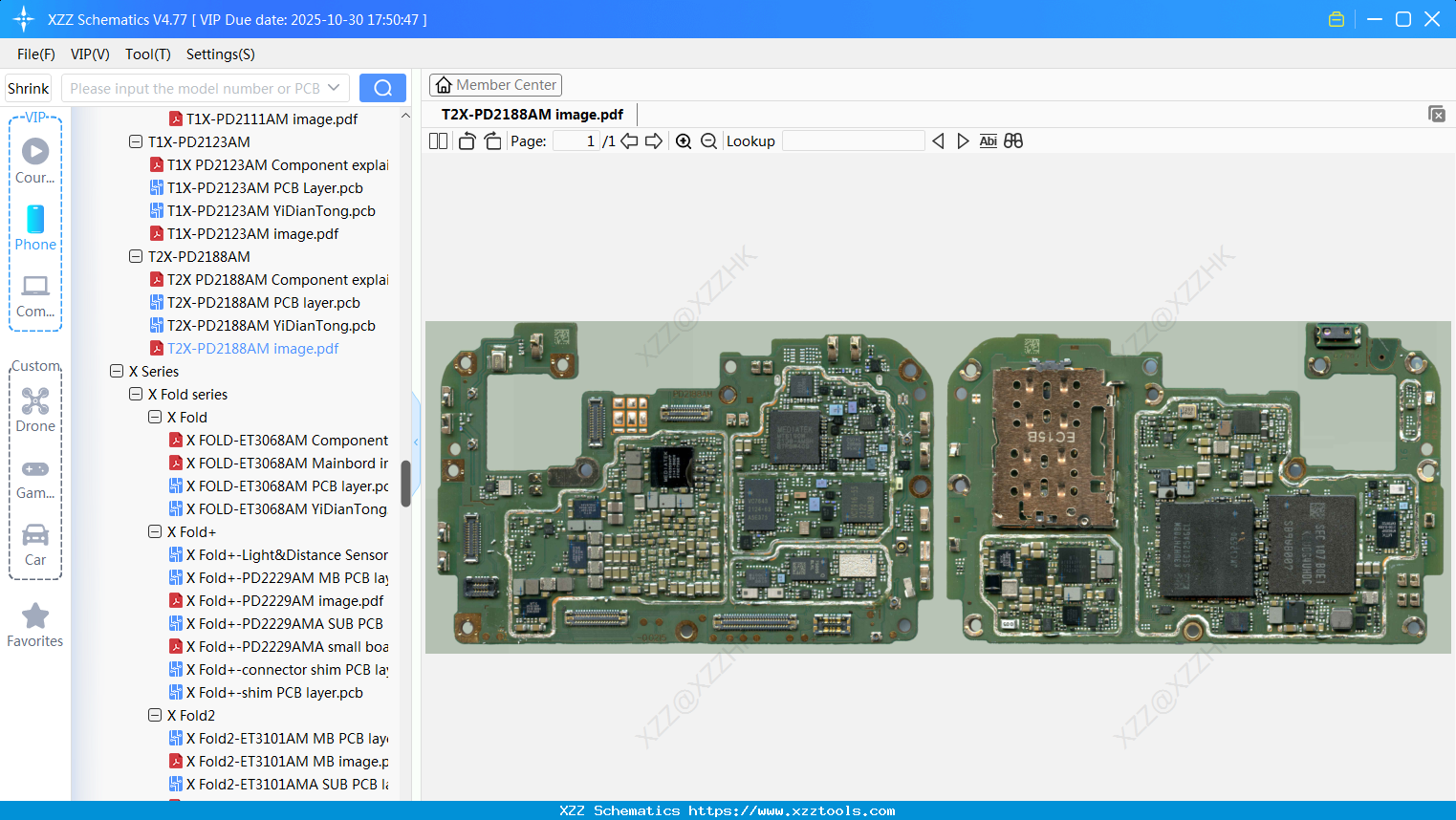Select the T2X-PD2188AM image.pdf tab

532,115
